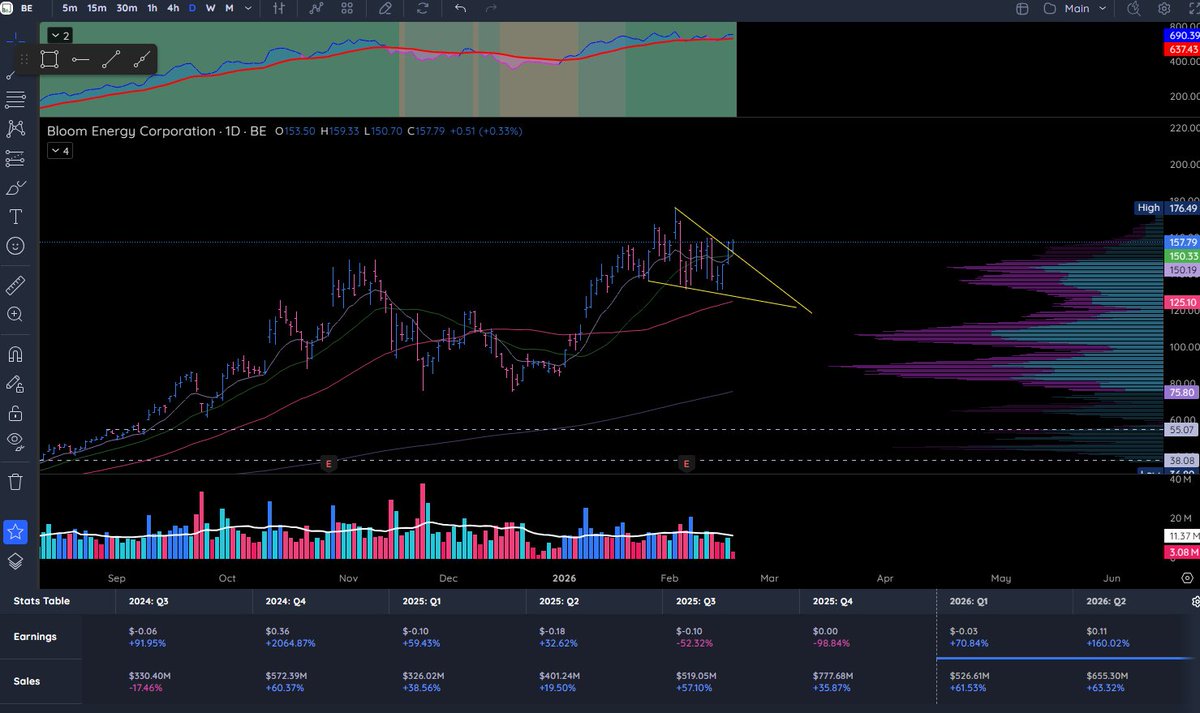This screenshot has height=713, width=1200.
Task: Select the 30m timeframe
Action: click(x=127, y=8)
